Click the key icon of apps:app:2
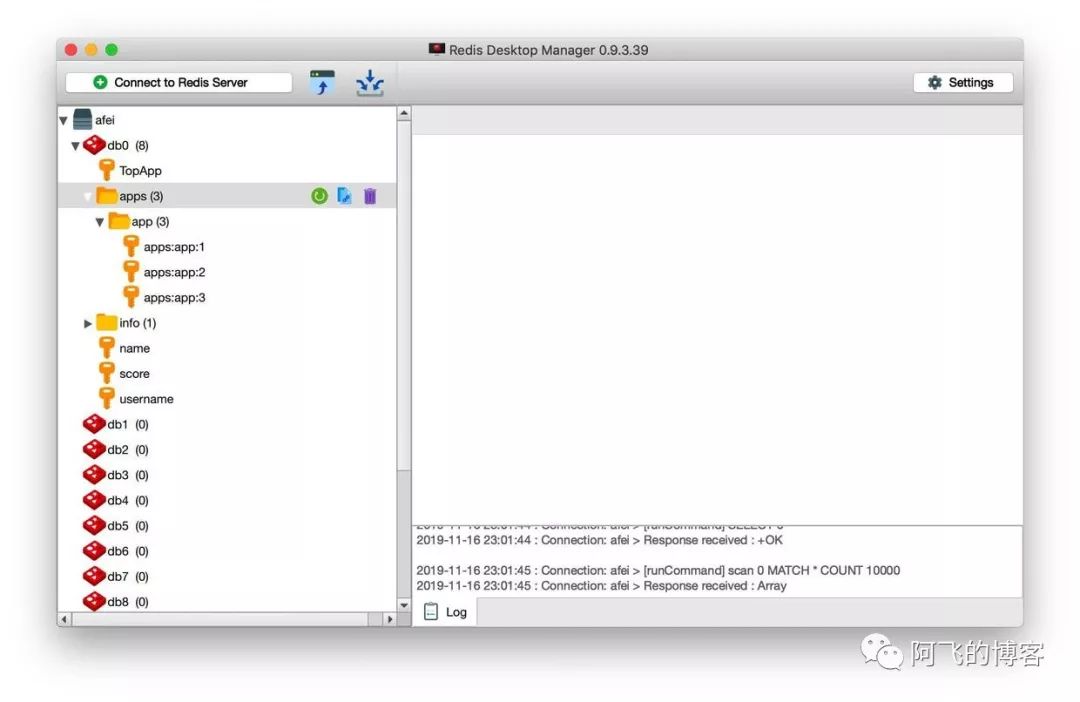 tap(131, 272)
